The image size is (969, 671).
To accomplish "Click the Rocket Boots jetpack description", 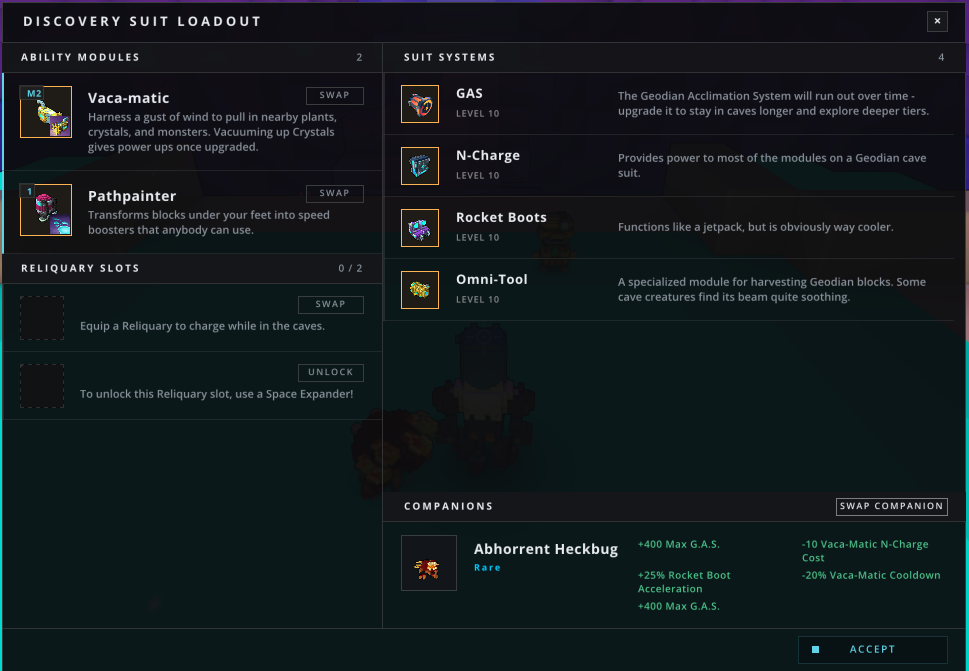I will (755, 227).
